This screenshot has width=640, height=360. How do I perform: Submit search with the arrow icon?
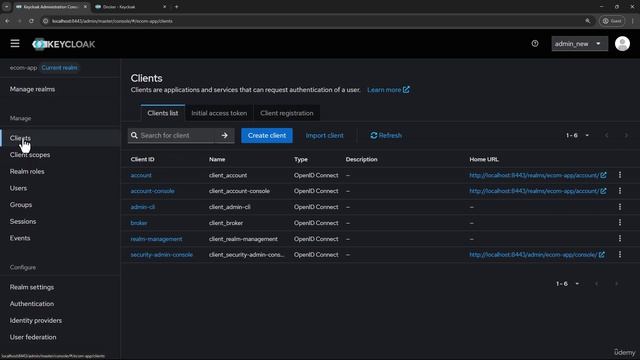[x=224, y=136]
